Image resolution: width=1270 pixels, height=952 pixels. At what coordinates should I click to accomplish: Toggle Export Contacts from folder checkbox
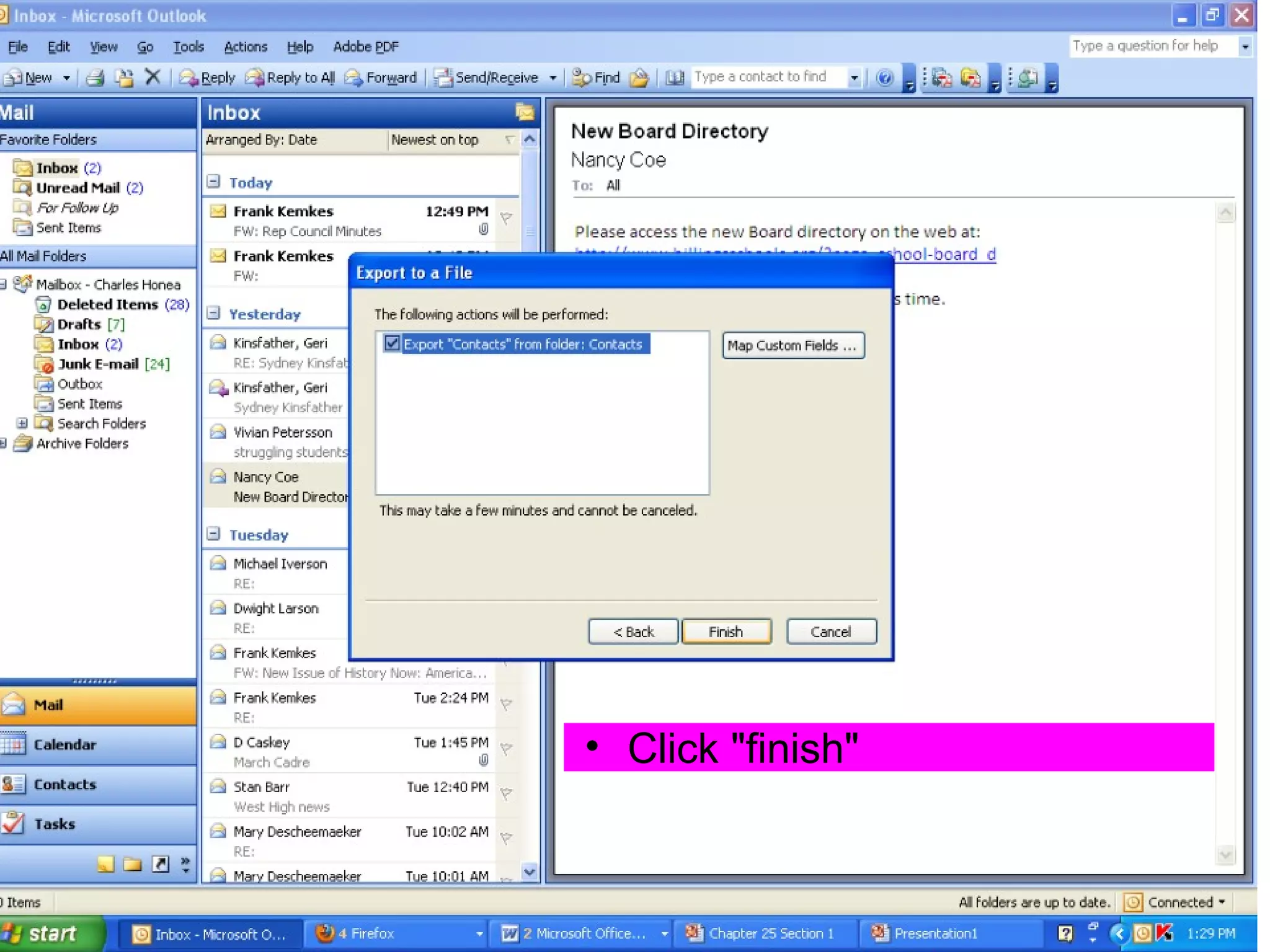[x=392, y=343]
